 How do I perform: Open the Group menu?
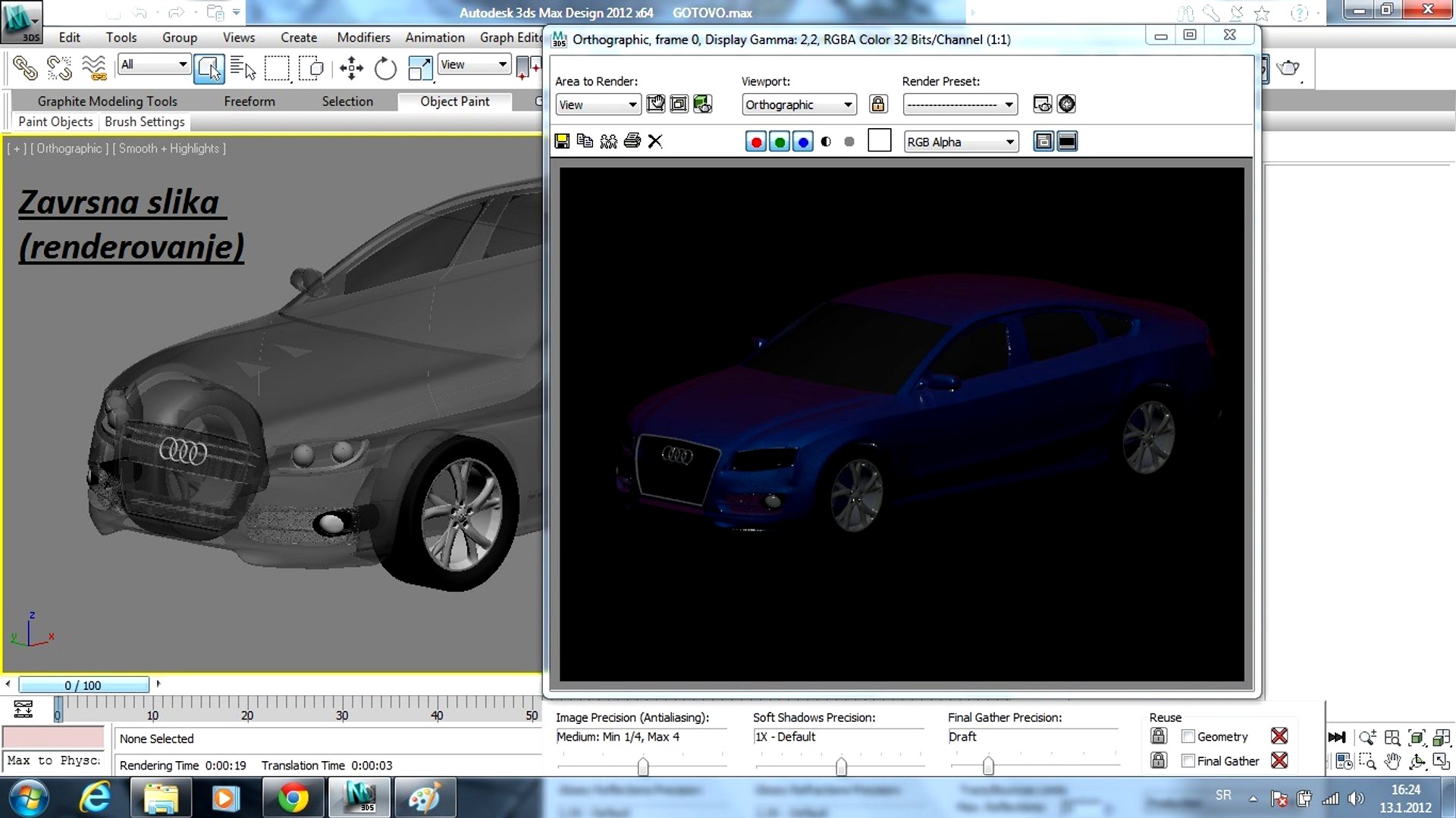[180, 37]
